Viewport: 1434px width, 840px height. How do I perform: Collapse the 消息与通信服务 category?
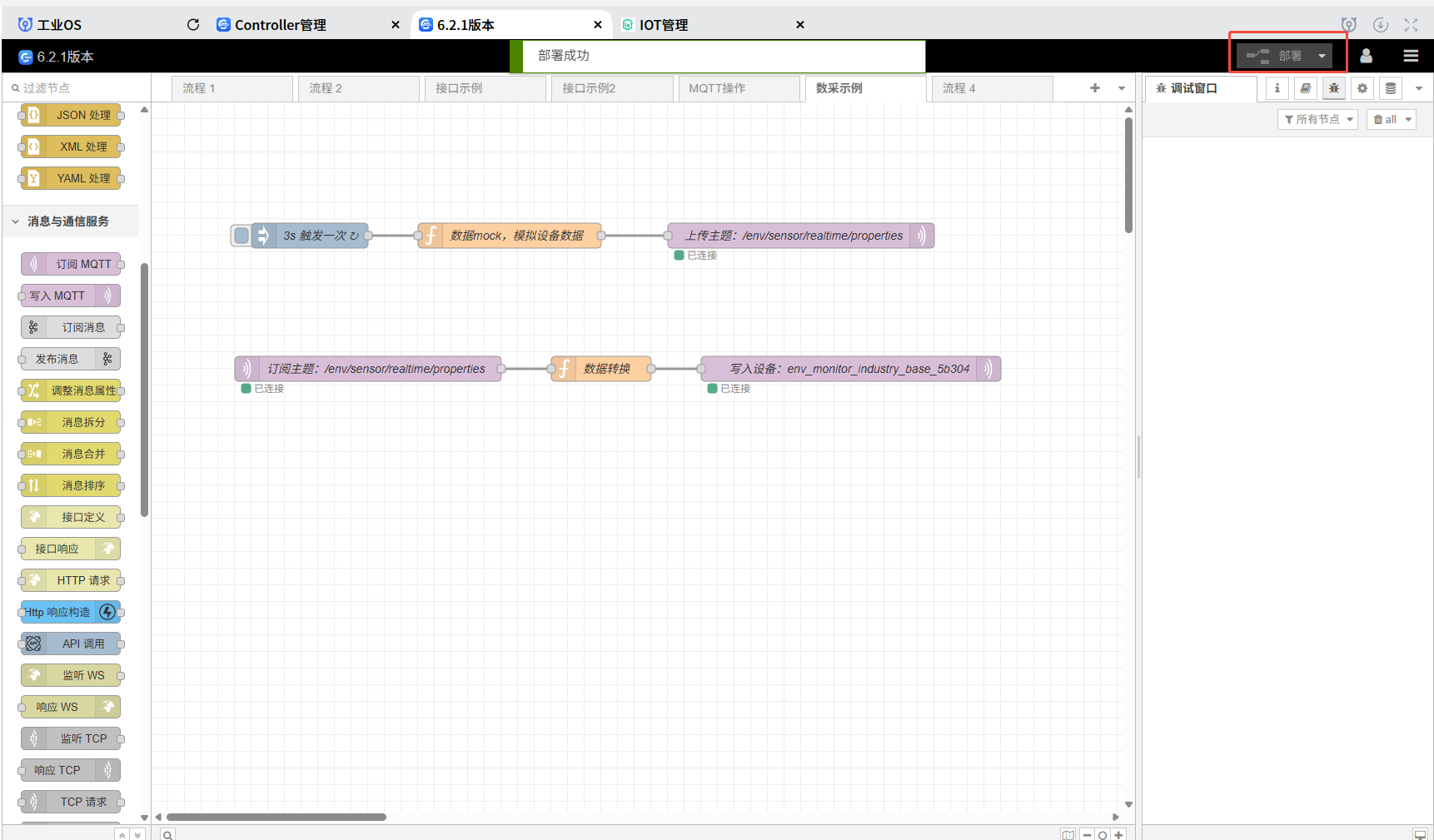(16, 221)
